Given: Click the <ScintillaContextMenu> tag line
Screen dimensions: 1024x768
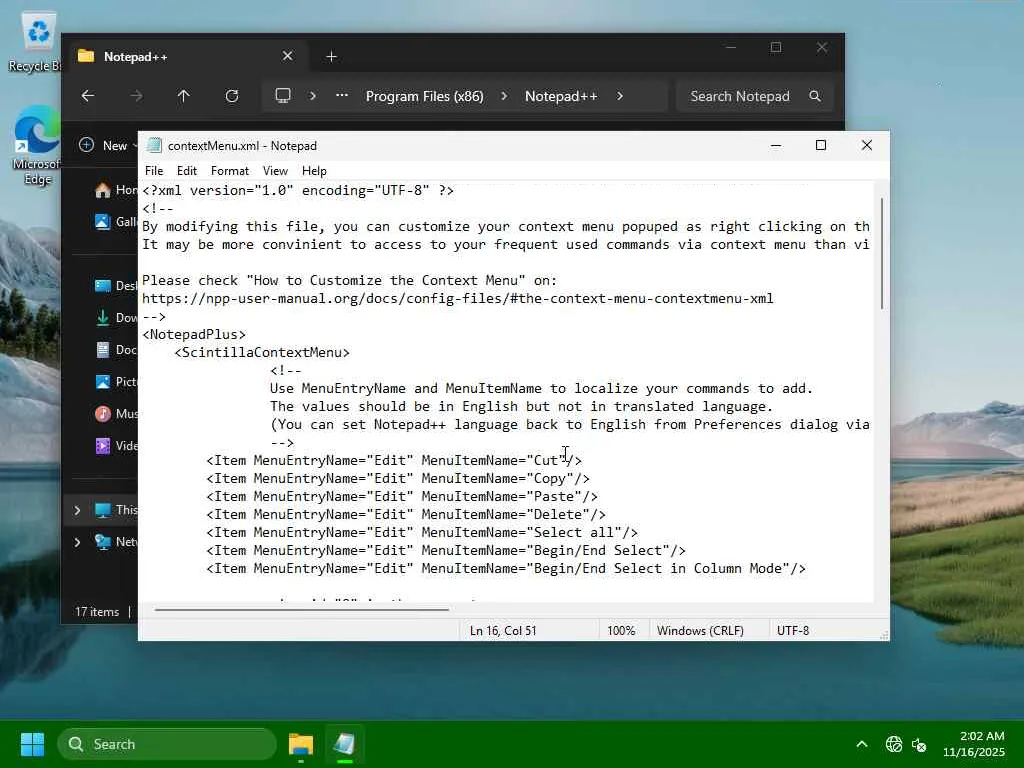Looking at the screenshot, I should point(262,353).
